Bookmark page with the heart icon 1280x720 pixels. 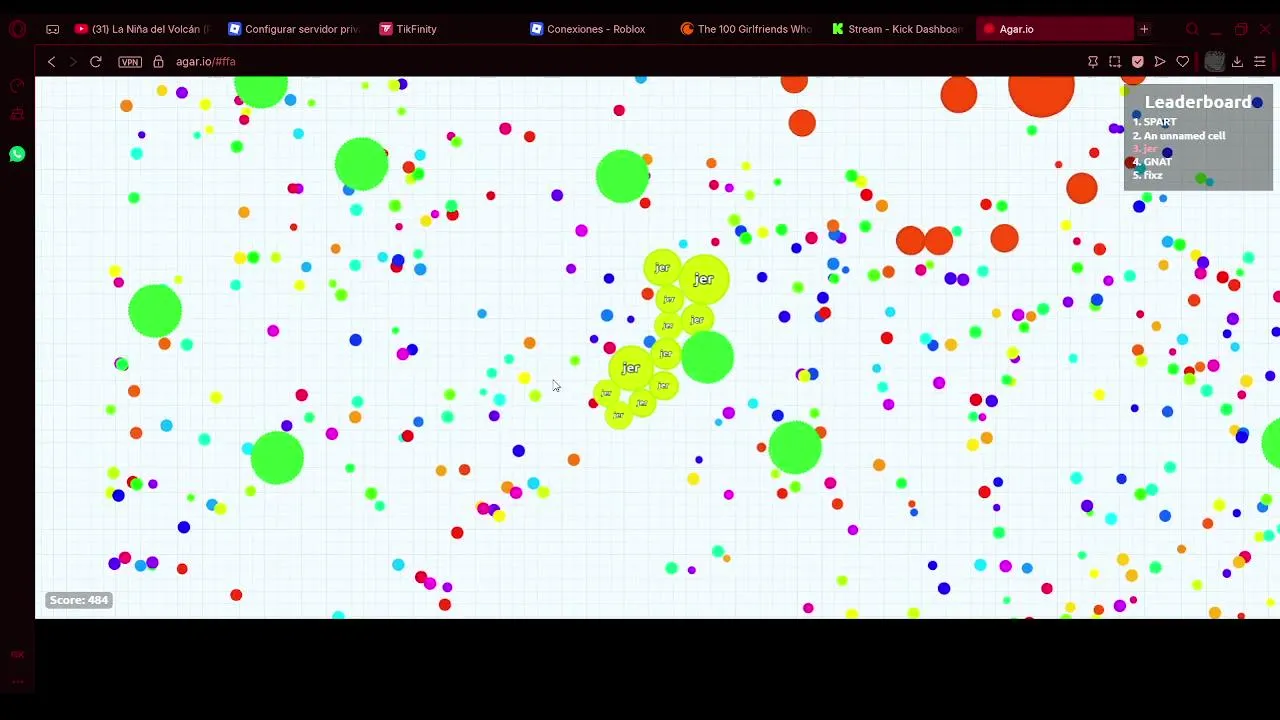[1183, 62]
